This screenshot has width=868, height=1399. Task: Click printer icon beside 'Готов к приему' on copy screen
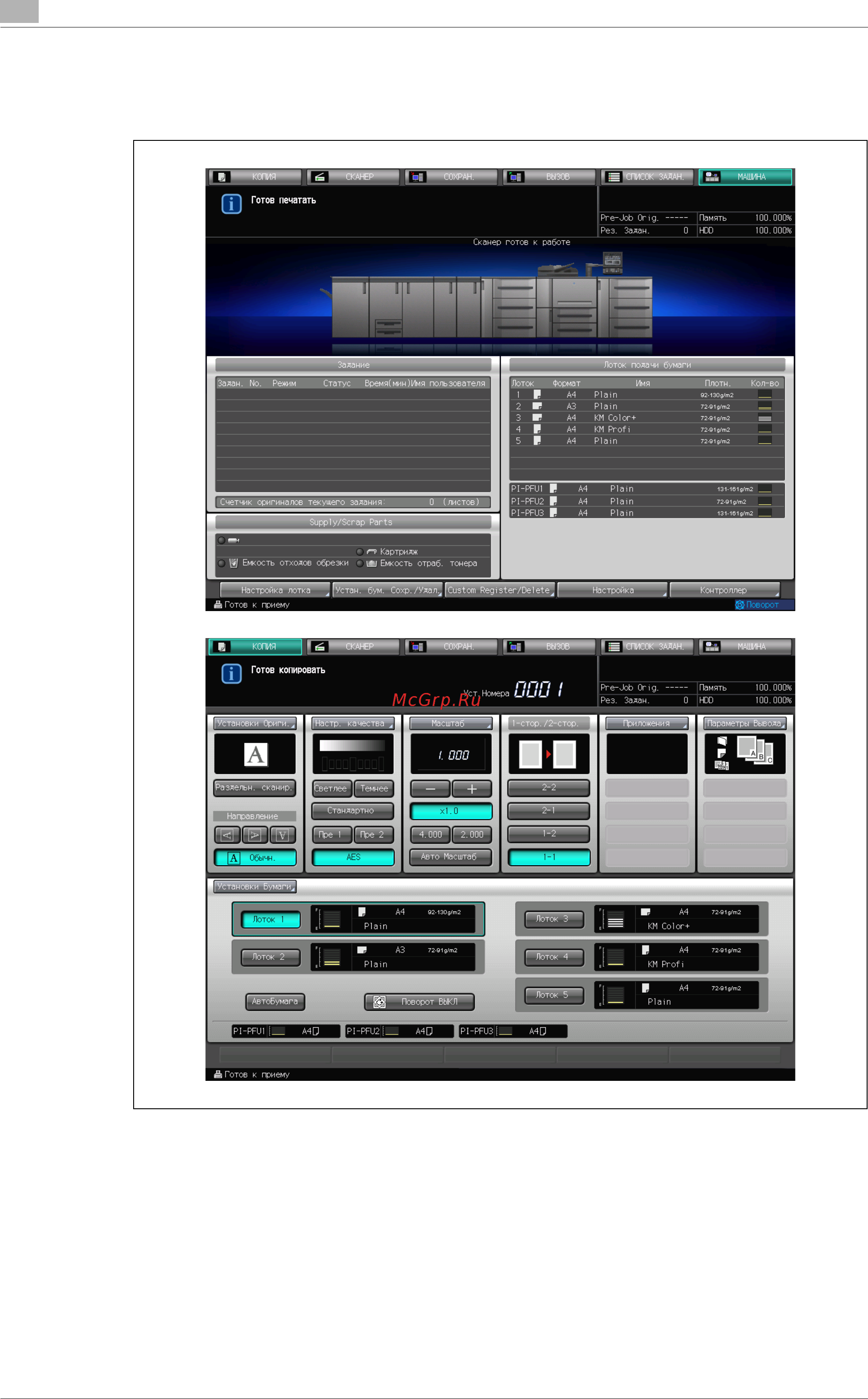(218, 1074)
